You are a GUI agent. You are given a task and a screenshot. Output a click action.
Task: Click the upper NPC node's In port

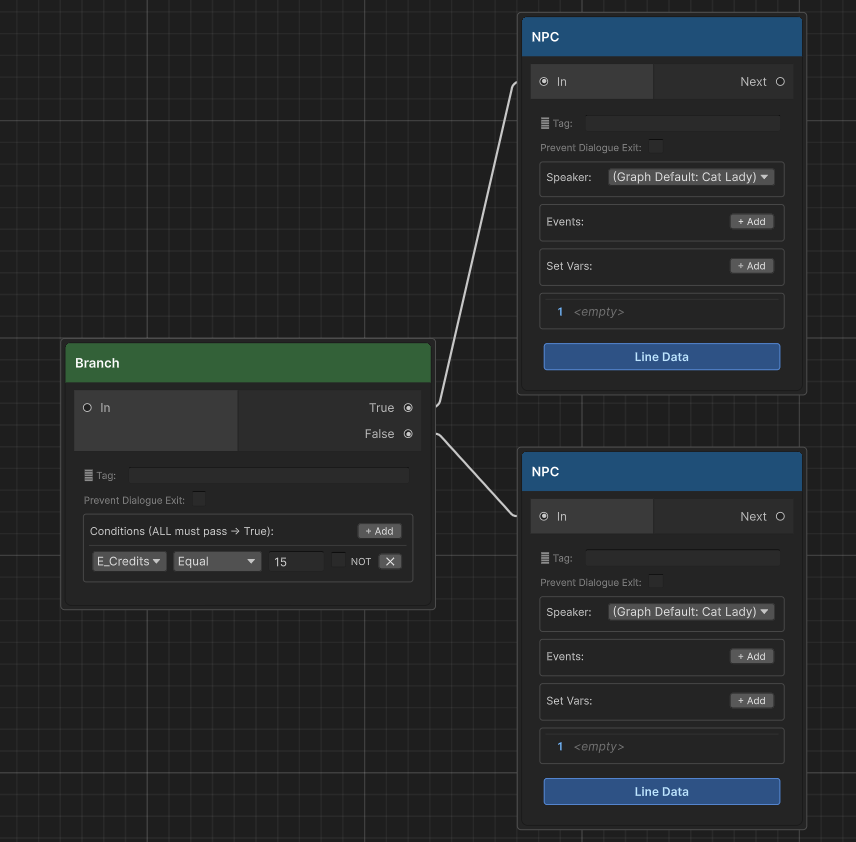[544, 81]
